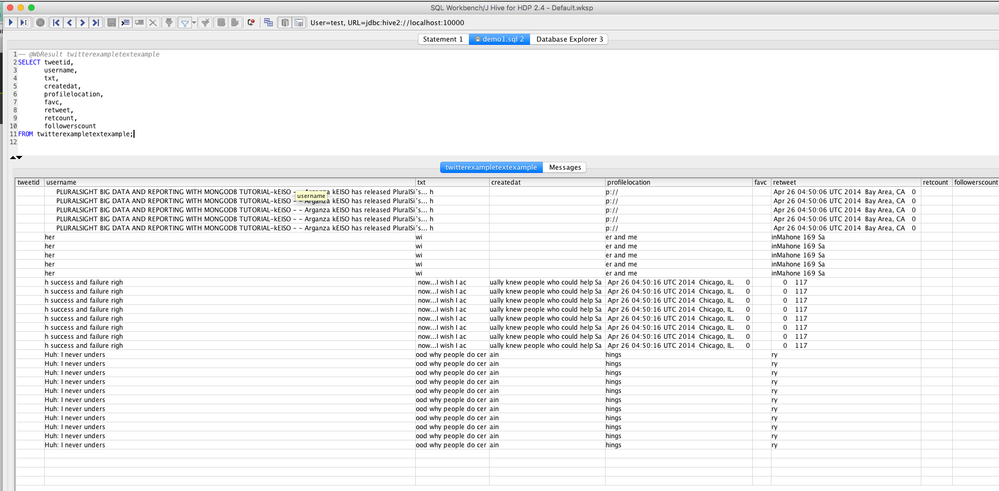
Task: Sort by username column header
Action: tap(229, 182)
